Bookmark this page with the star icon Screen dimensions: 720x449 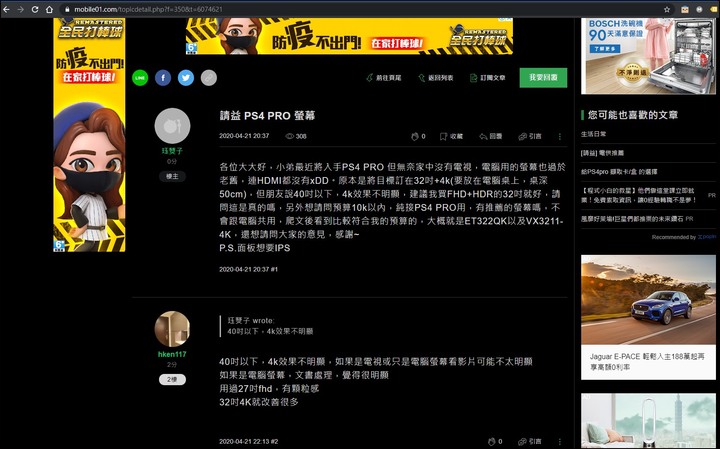click(x=667, y=9)
